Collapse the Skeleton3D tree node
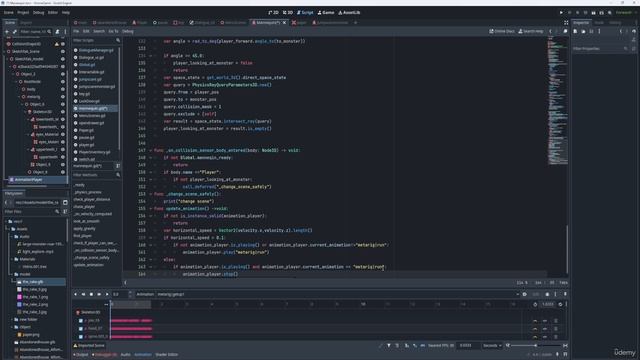640x360 pixels. pyautogui.click(x=25, y=112)
